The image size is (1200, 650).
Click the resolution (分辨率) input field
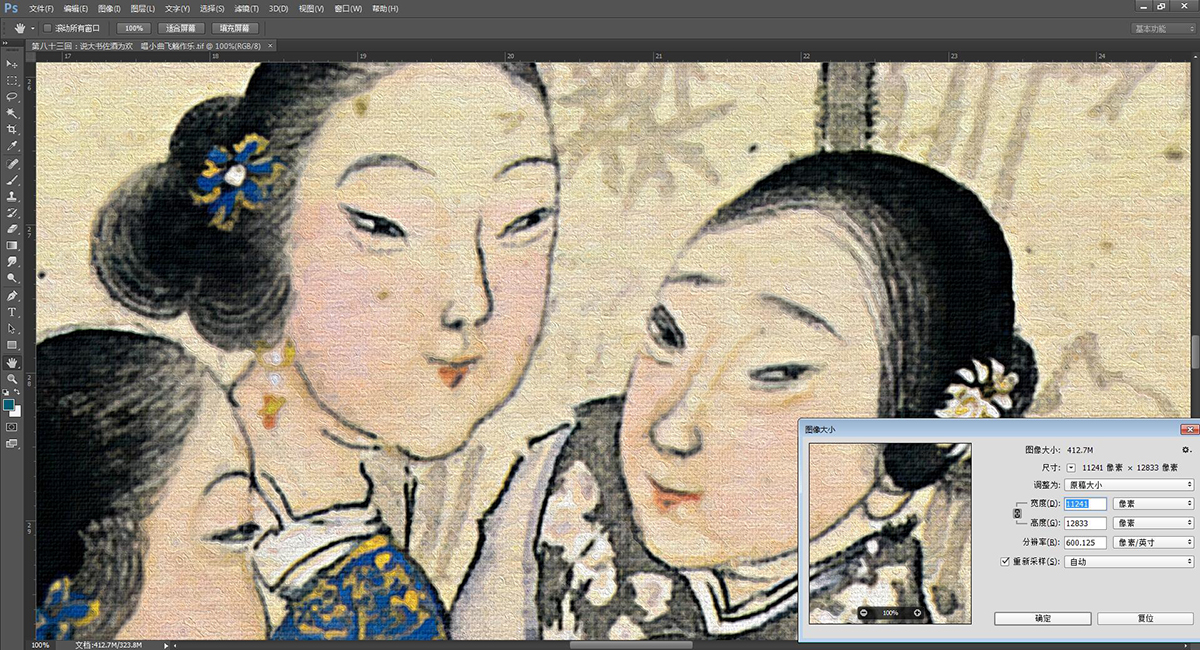[1085, 542]
